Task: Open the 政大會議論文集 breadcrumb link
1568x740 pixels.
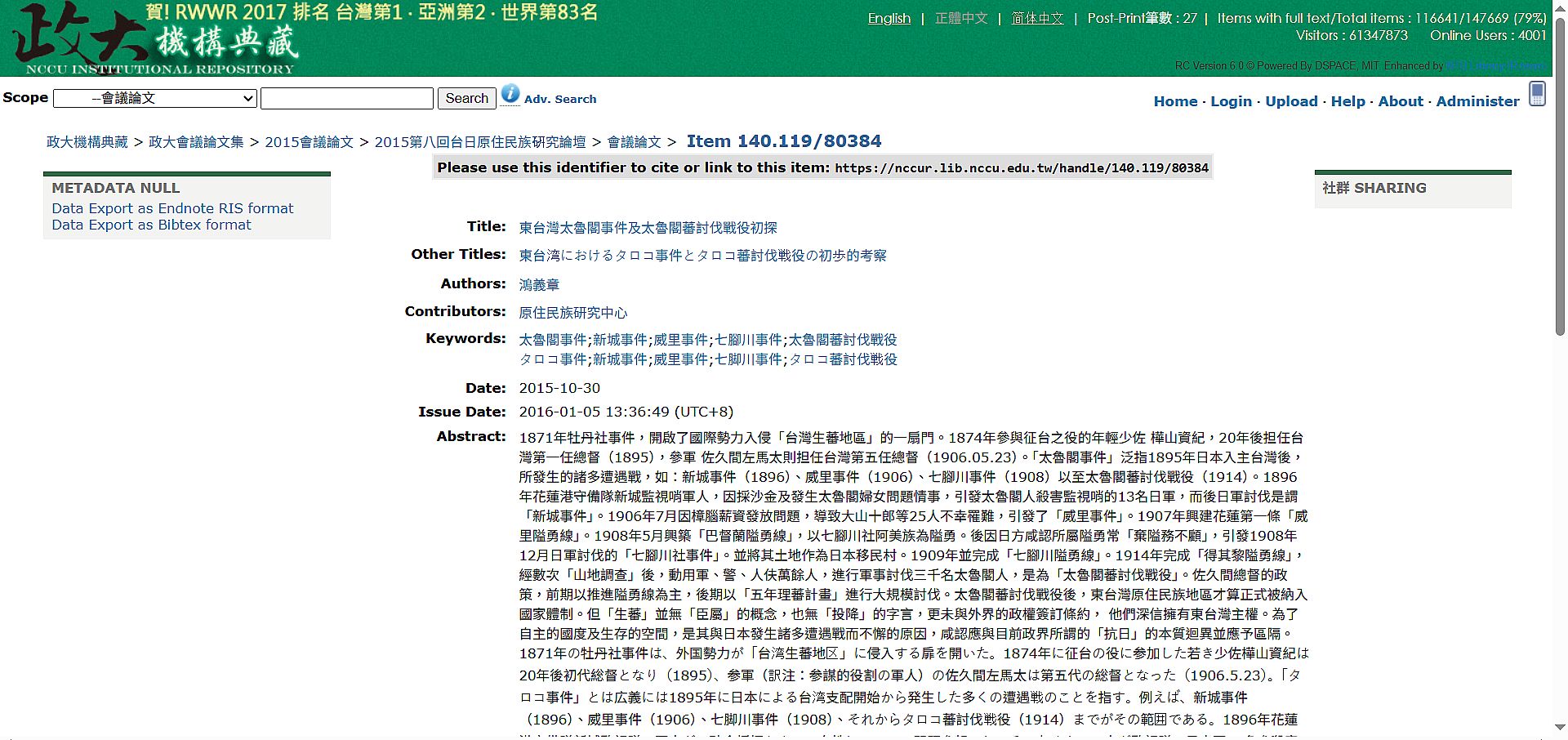Action: click(x=196, y=142)
